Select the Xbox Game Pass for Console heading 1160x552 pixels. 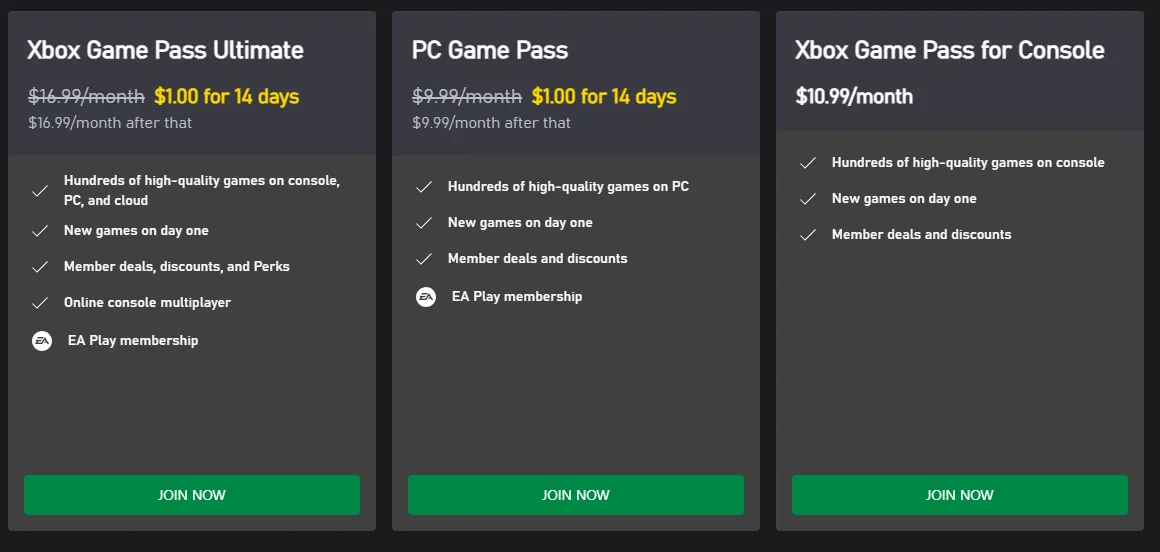click(x=949, y=50)
